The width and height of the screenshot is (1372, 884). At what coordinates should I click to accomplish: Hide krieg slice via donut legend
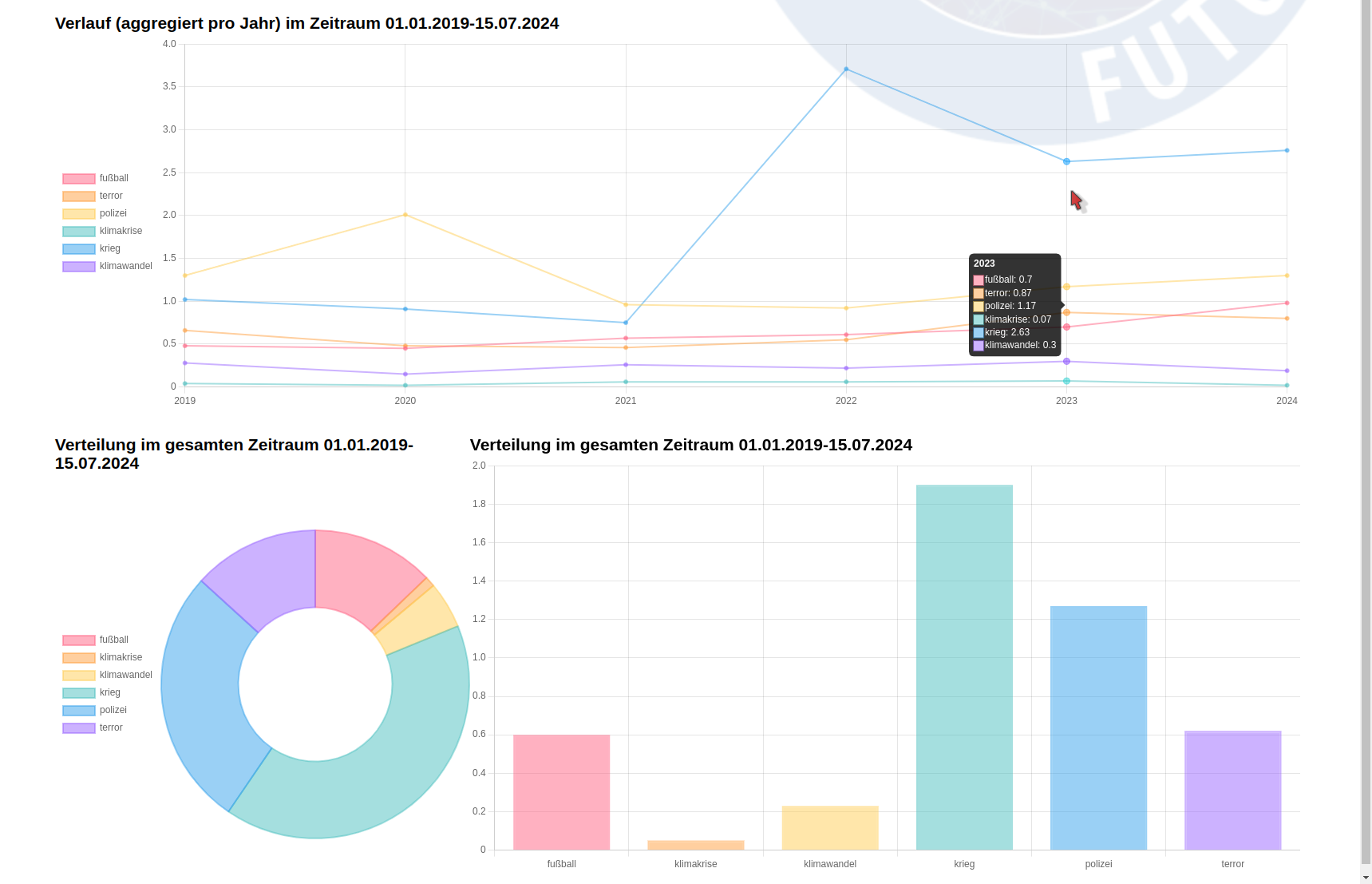pyautogui.click(x=92, y=692)
